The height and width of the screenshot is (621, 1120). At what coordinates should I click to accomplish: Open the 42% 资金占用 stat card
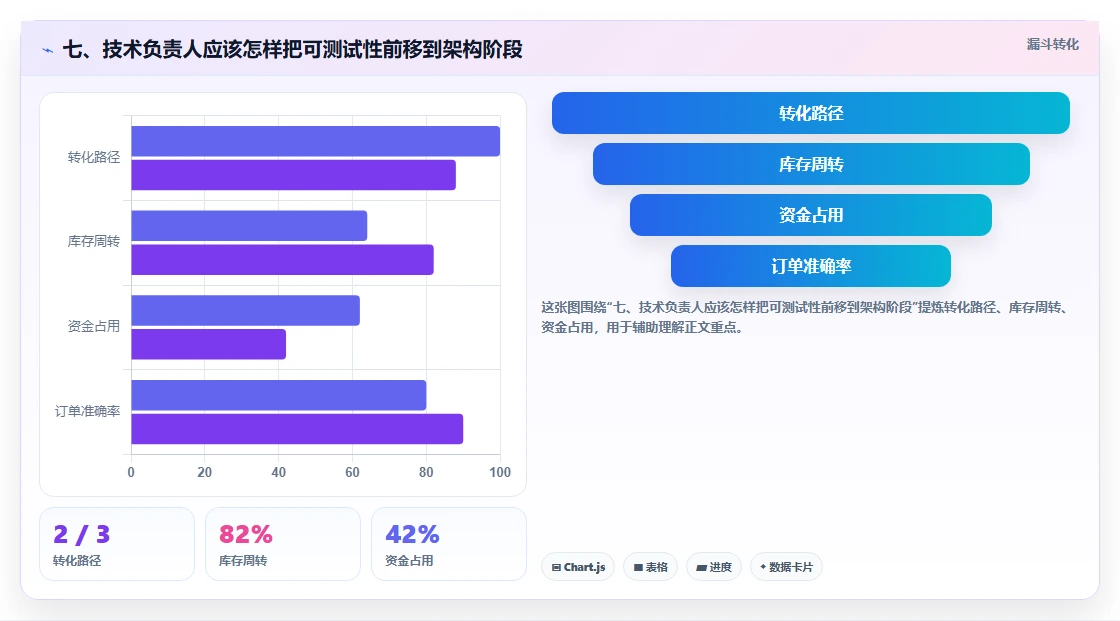coord(449,544)
